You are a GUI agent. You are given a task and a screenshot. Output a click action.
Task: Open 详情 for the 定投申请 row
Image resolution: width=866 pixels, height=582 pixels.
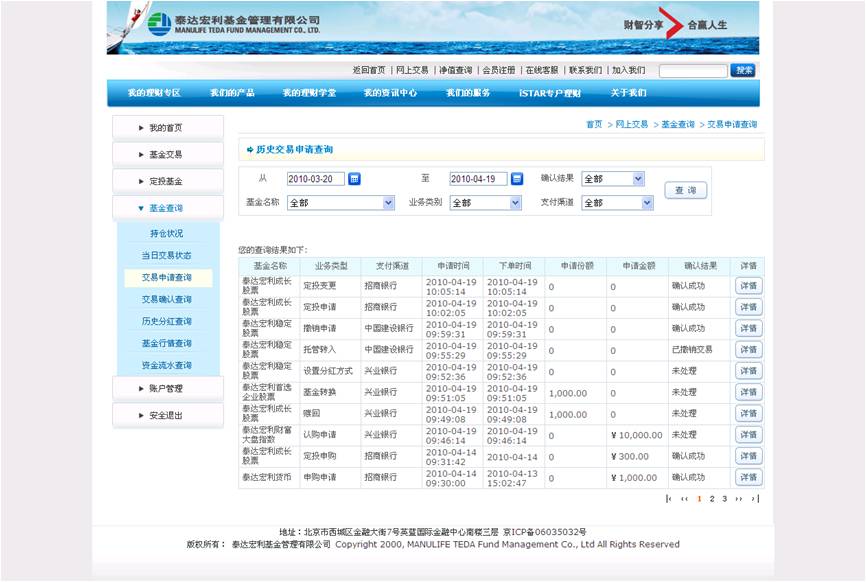click(x=748, y=307)
